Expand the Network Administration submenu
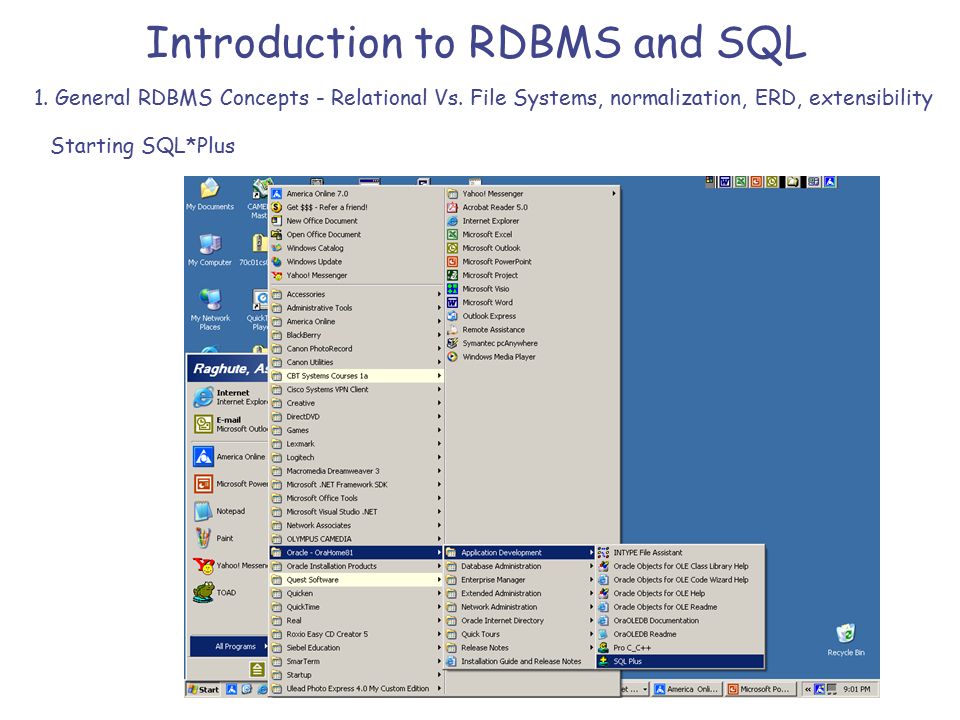960x720 pixels. 519,607
